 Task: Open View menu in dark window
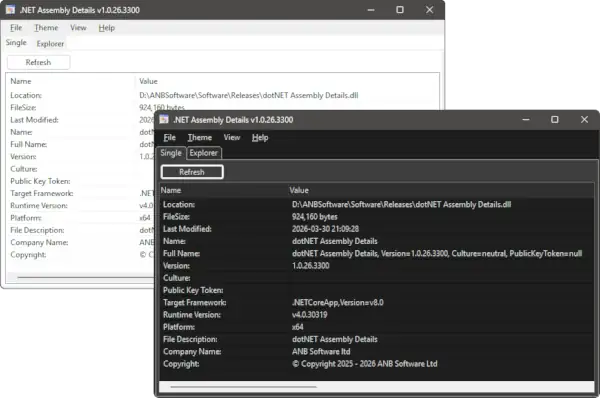[232, 137]
